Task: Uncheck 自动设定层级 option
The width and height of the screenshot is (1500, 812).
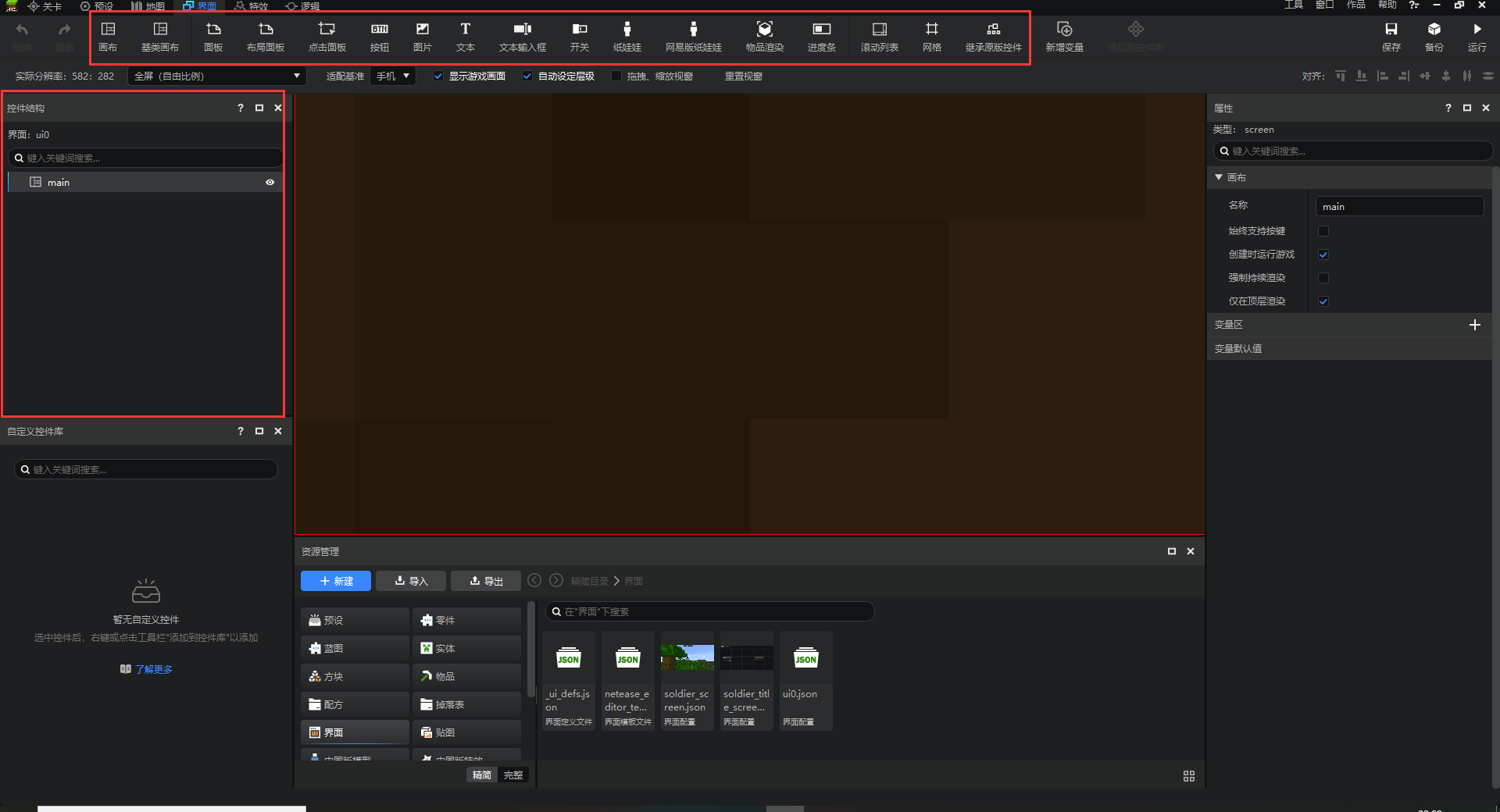Action: pyautogui.click(x=527, y=77)
